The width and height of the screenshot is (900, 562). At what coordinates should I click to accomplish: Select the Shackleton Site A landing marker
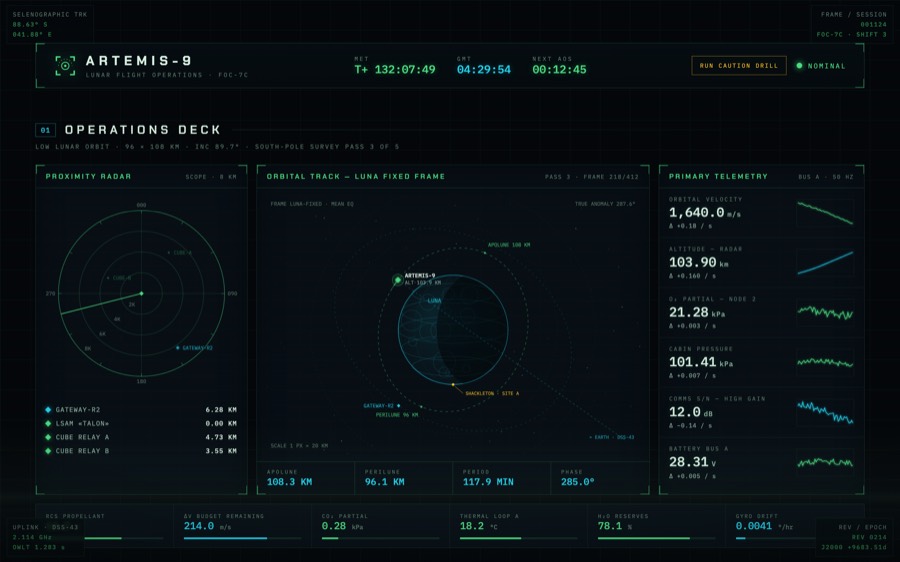point(453,384)
